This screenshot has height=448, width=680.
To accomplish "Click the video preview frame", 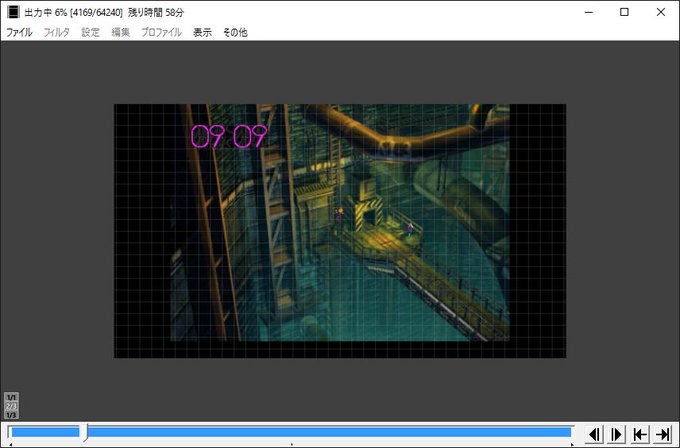I will click(x=340, y=231).
